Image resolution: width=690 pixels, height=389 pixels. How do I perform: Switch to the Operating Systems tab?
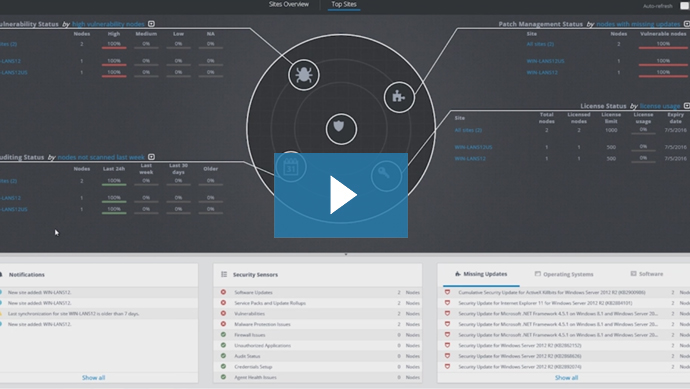pos(564,274)
